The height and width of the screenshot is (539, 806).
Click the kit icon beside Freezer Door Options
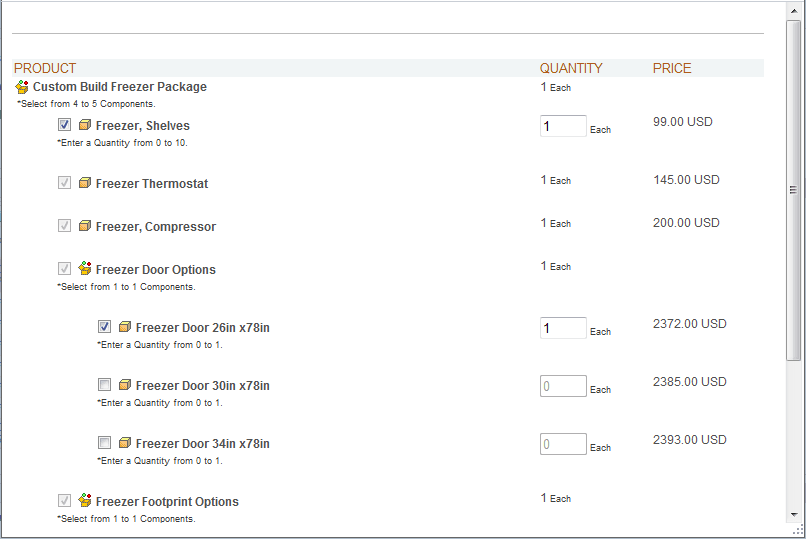[85, 268]
